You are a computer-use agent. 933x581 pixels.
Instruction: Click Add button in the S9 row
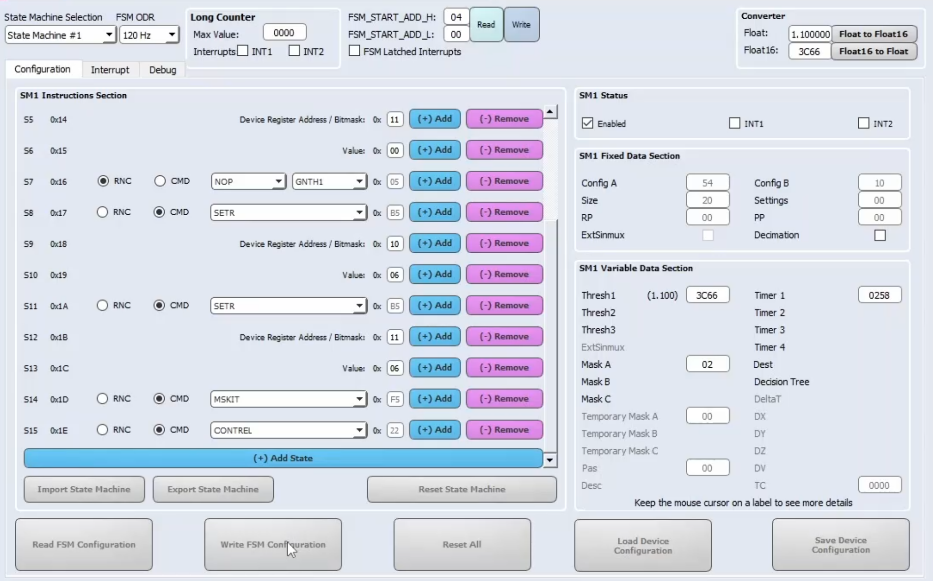[435, 243]
